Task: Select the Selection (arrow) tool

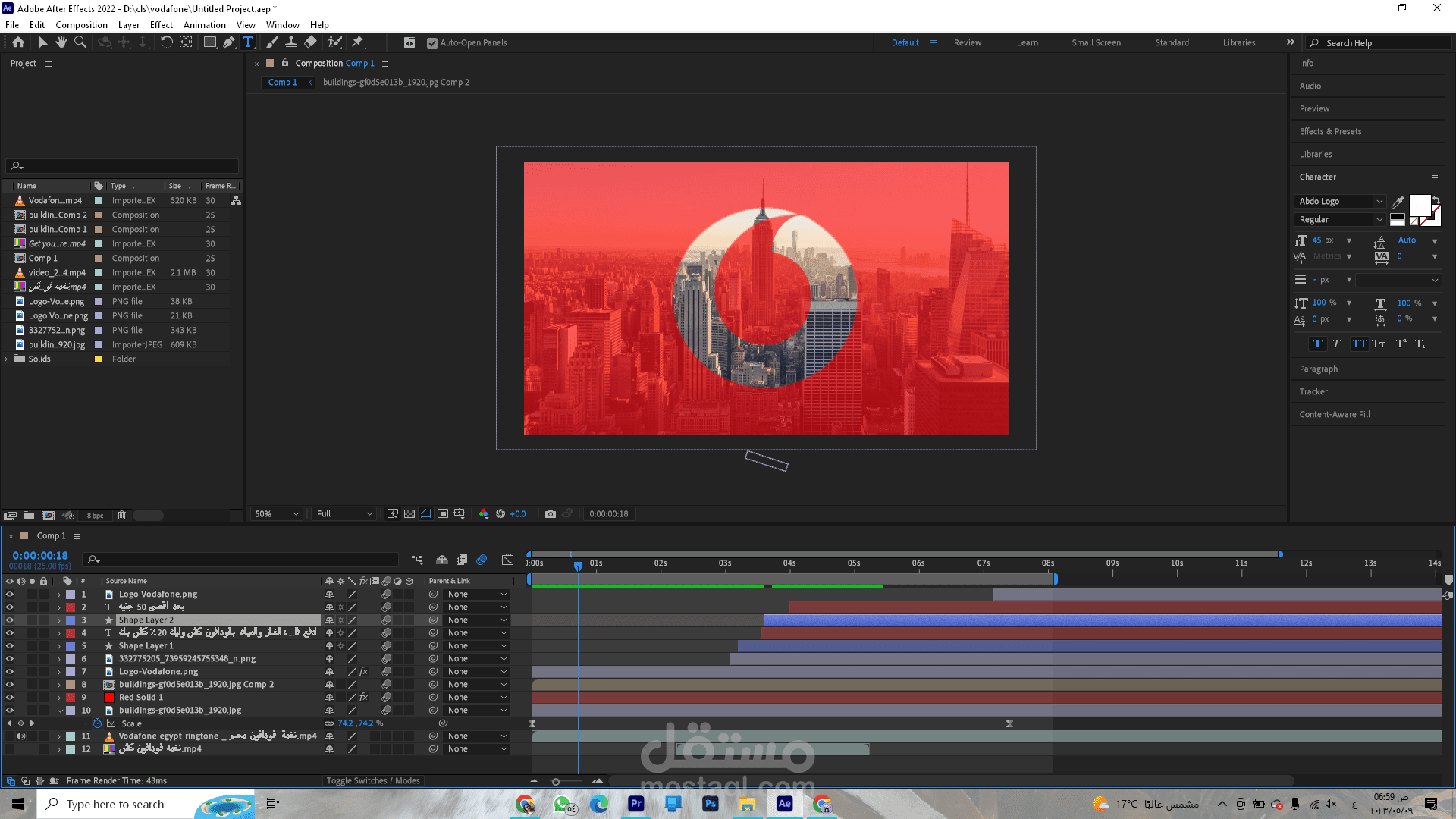Action: coord(42,42)
